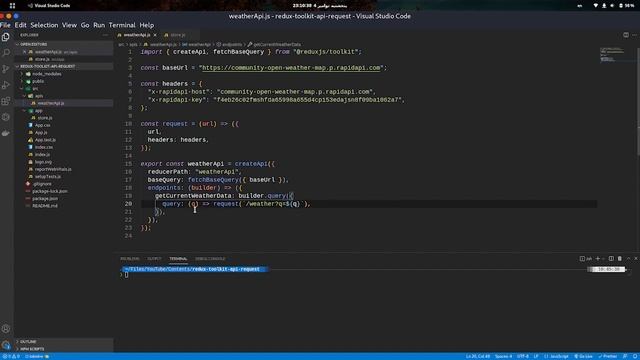Open Explorer panel More Actions ellipsis

tap(105, 35)
